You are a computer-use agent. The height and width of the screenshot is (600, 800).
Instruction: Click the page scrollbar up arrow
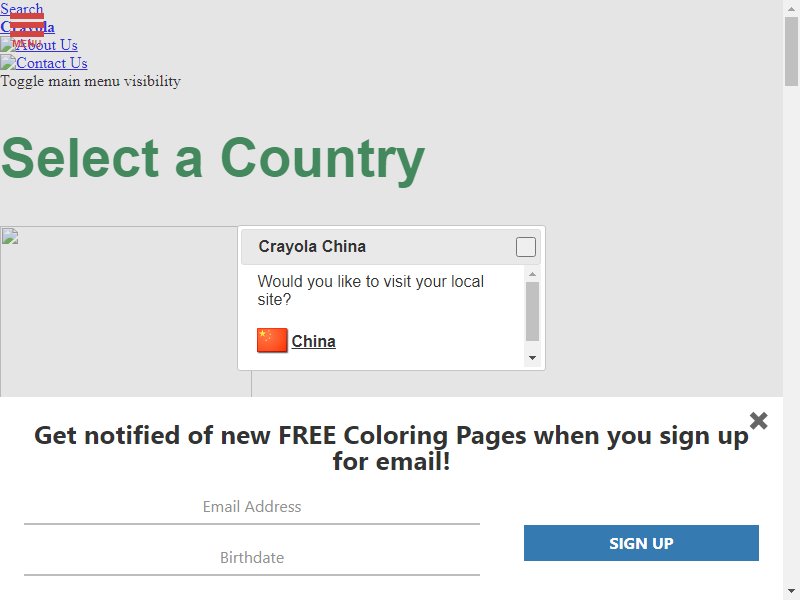[791, 7]
